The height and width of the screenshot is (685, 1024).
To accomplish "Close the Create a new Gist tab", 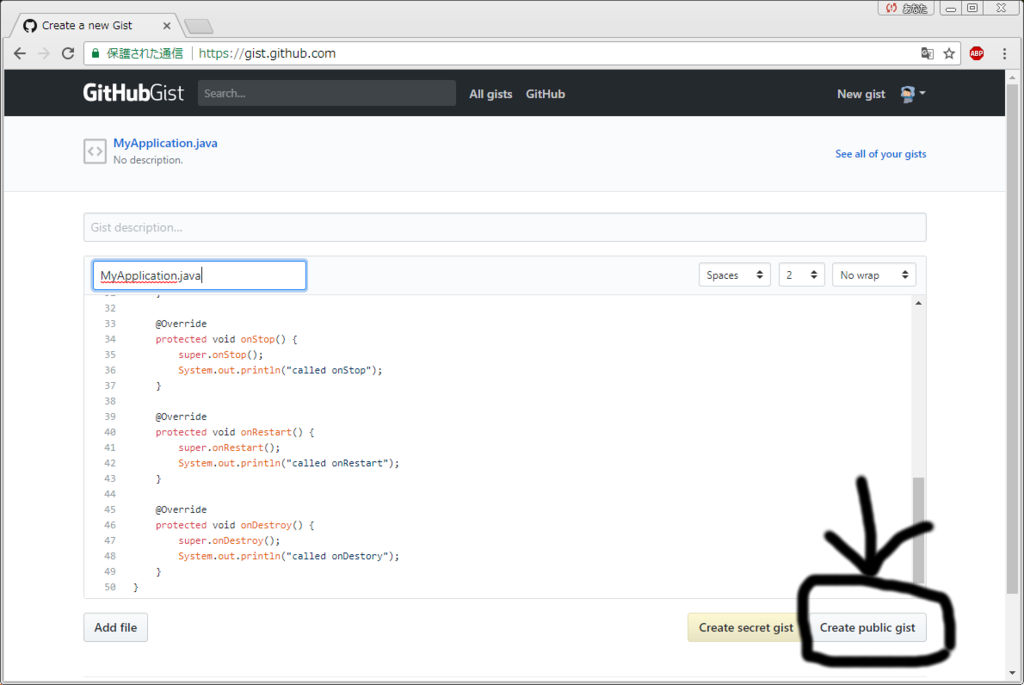I will (167, 25).
